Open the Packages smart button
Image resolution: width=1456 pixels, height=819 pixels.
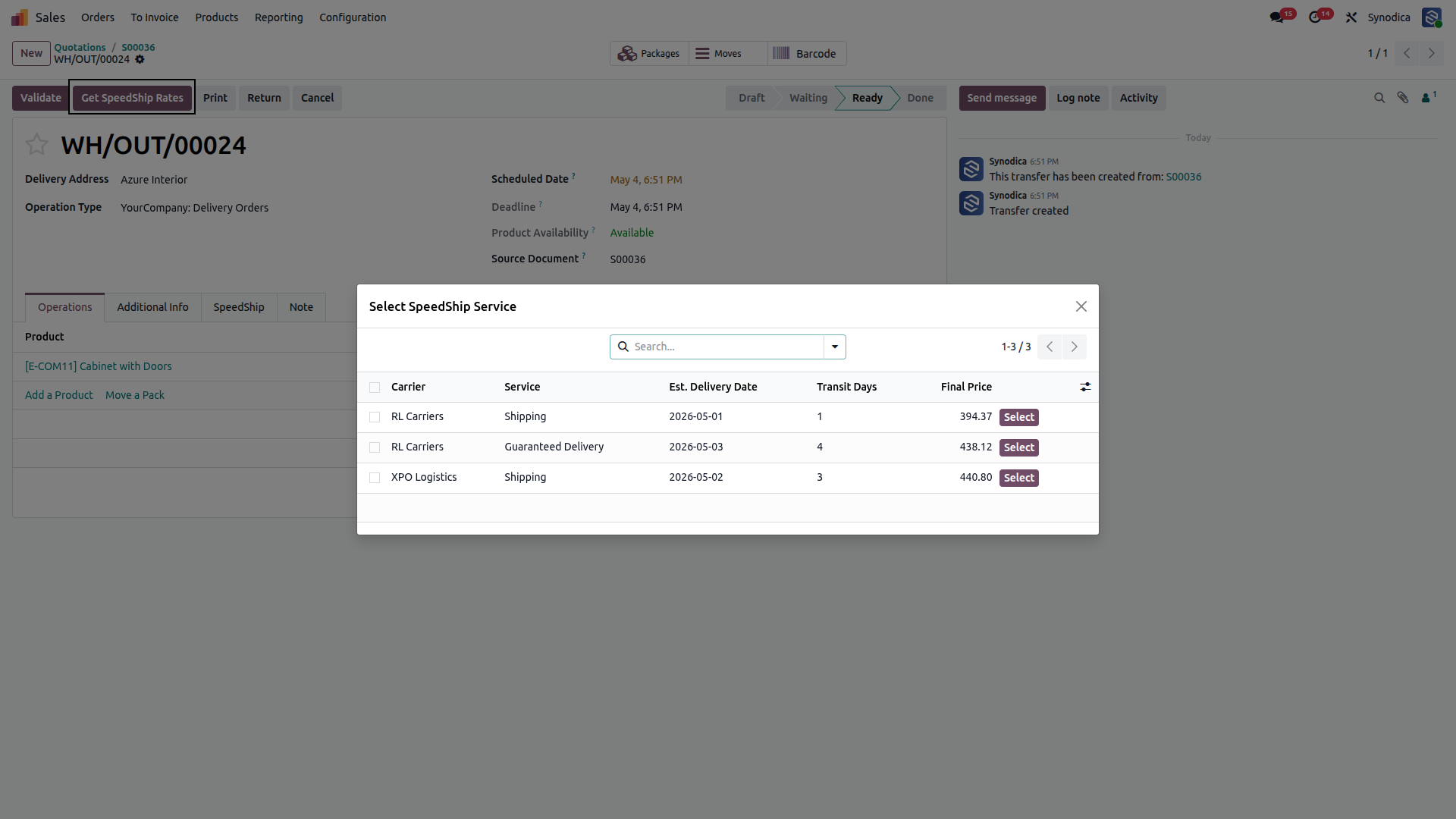[x=649, y=54]
